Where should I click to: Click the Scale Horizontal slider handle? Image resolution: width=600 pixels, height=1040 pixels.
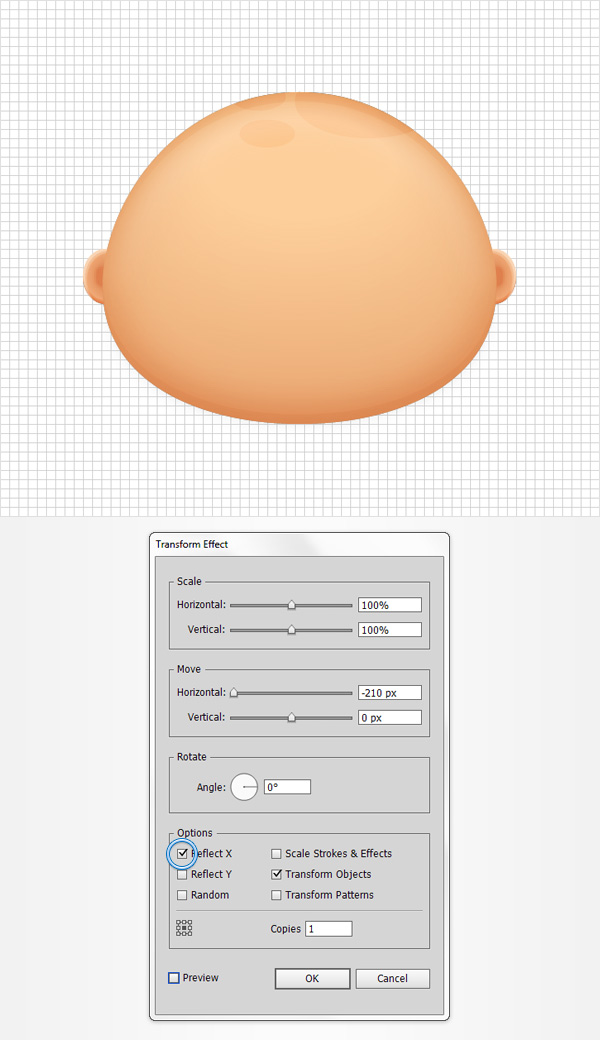click(291, 605)
